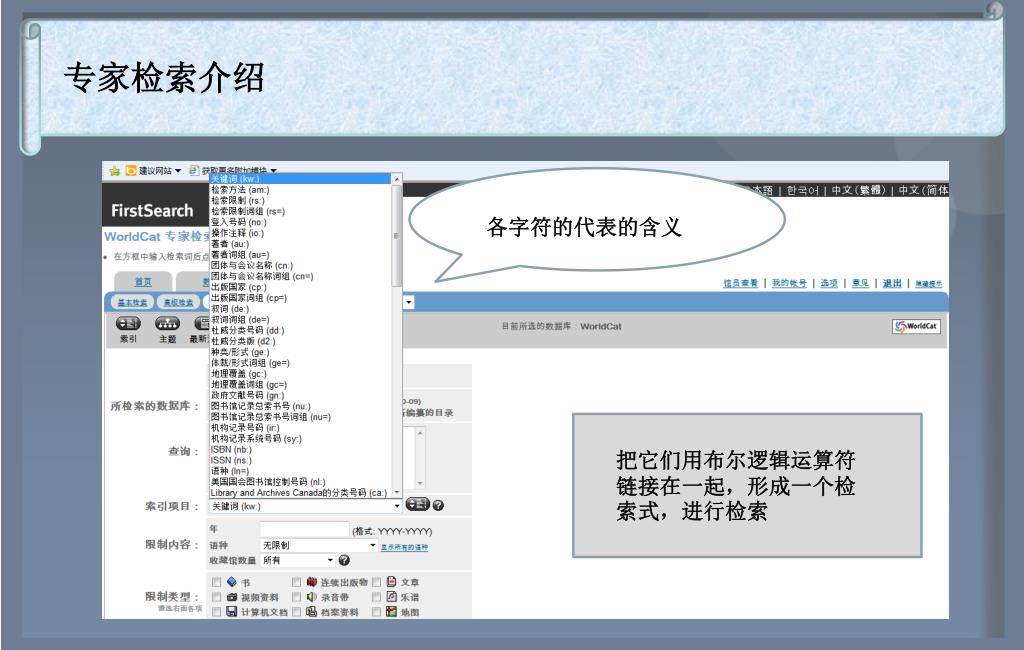Click the document icon for 文章
The image size is (1024, 650).
(391, 581)
